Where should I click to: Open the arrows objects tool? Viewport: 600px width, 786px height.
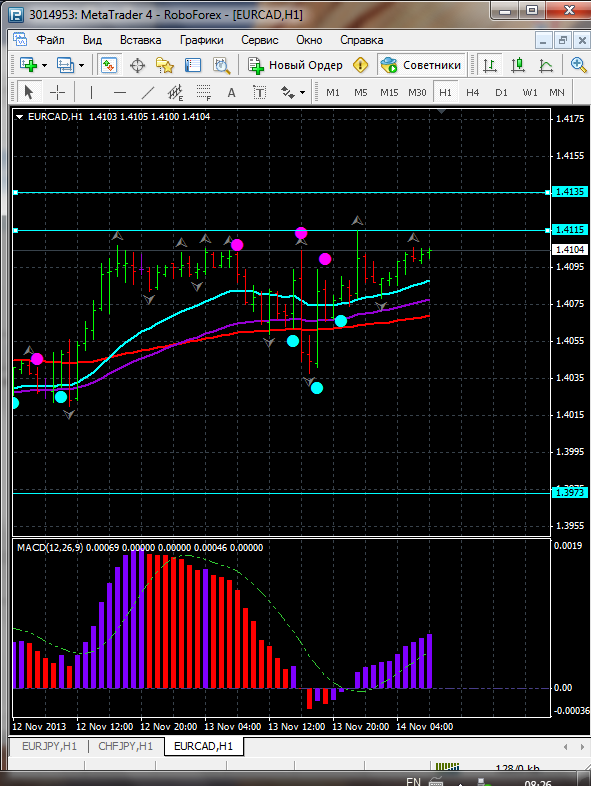[x=287, y=92]
